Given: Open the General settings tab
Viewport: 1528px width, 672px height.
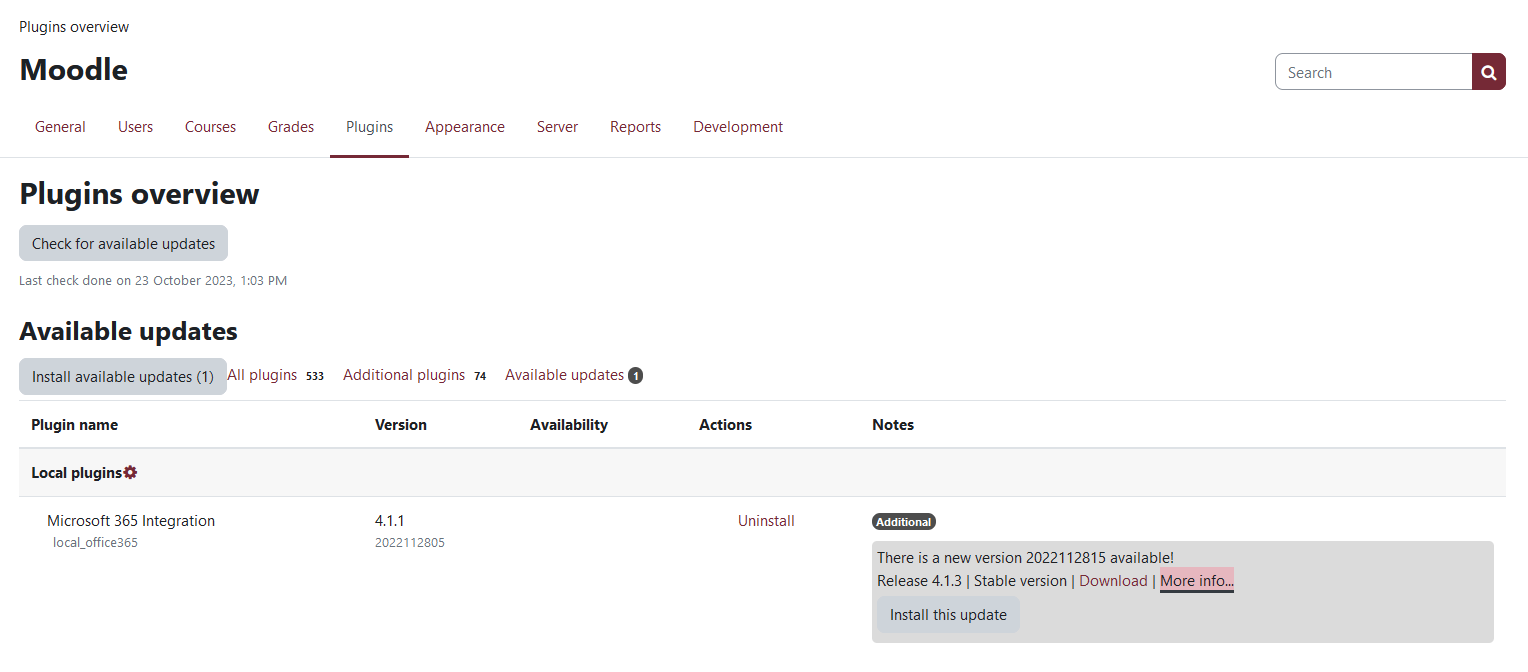Looking at the screenshot, I should point(60,127).
